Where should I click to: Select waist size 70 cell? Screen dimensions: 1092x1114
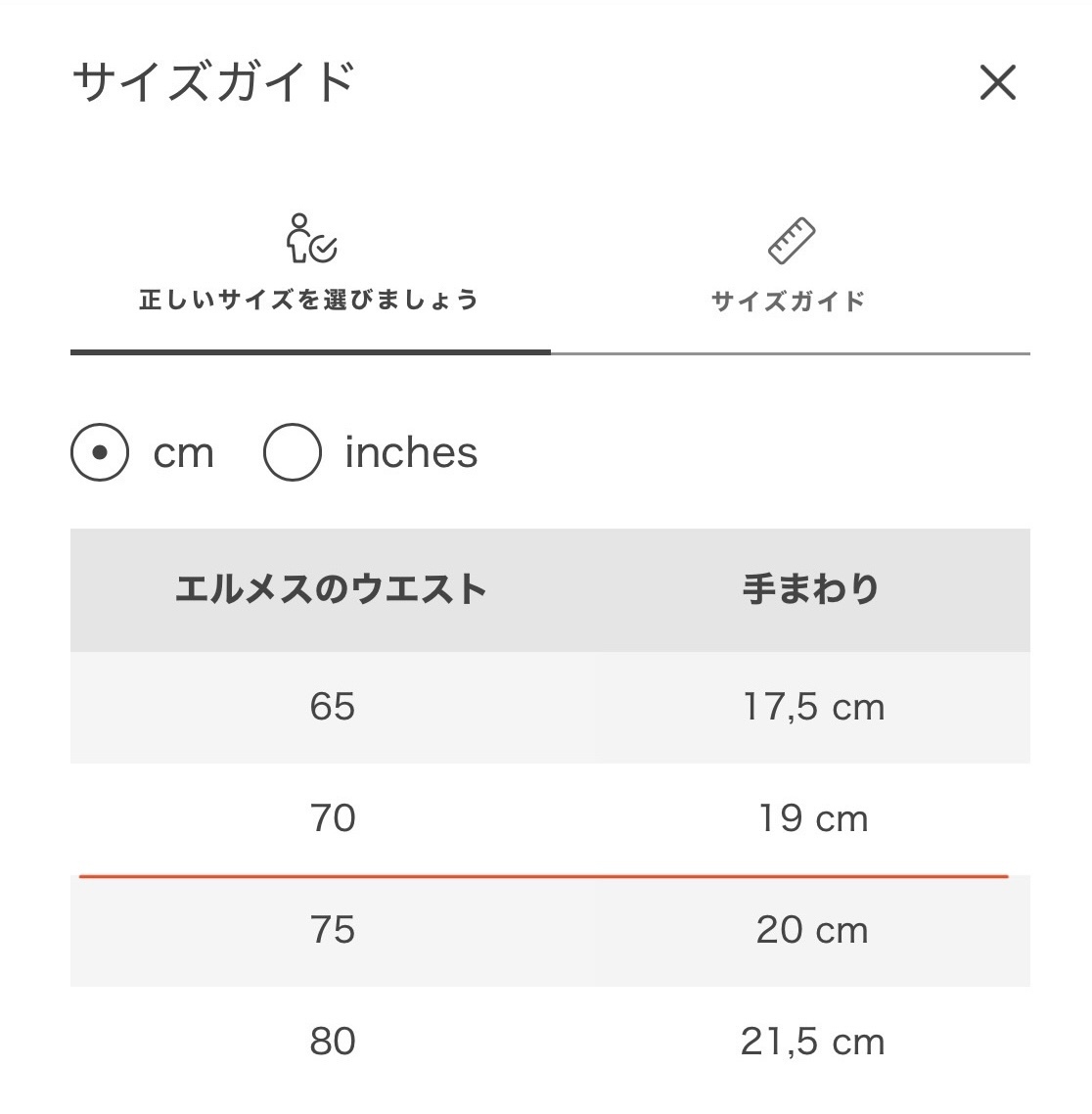332,818
